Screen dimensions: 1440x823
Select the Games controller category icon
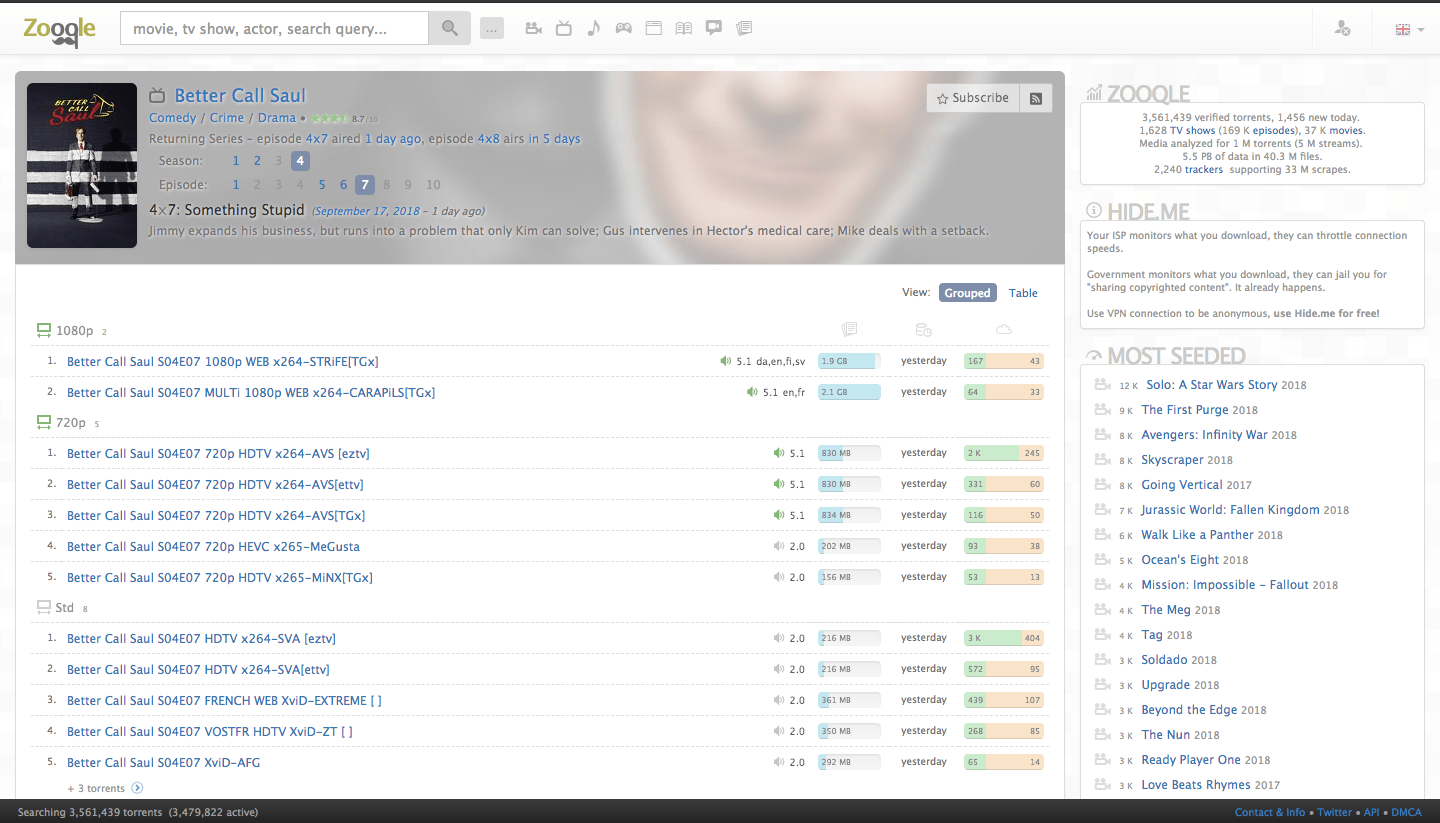click(x=624, y=28)
